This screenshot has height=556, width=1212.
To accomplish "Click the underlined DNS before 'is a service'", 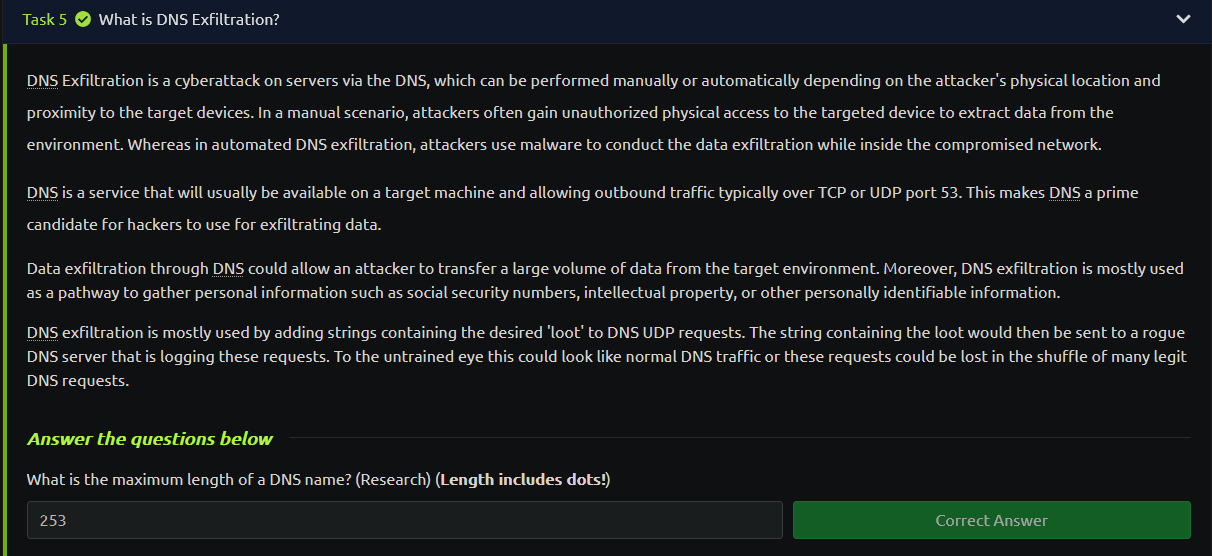I will point(42,192).
